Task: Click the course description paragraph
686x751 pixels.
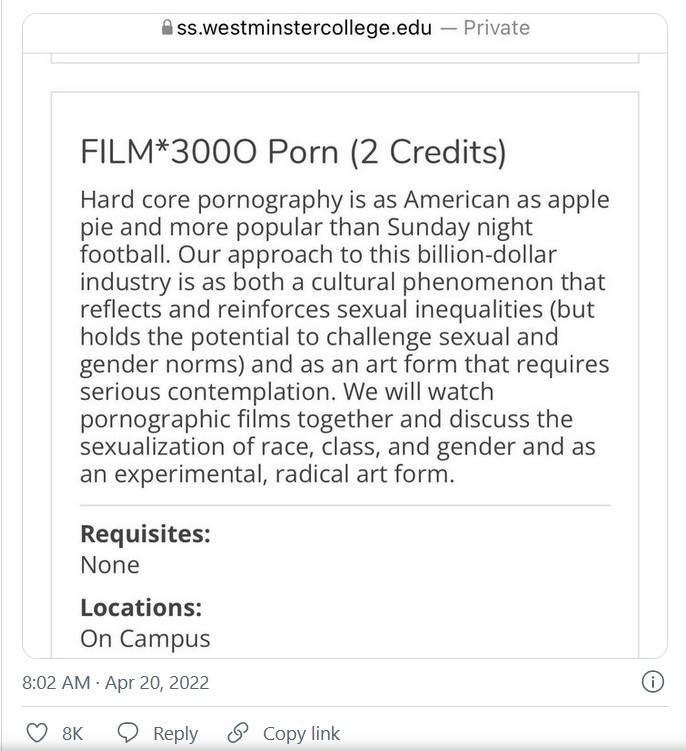Action: coord(344,337)
